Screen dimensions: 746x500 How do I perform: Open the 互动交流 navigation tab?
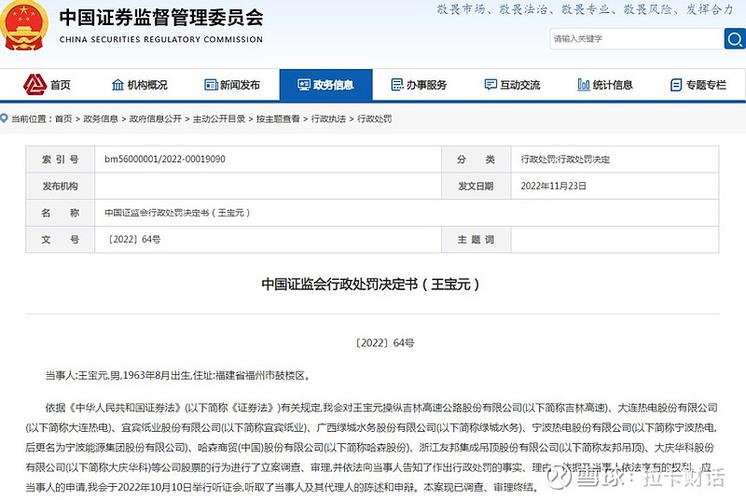(x=520, y=85)
